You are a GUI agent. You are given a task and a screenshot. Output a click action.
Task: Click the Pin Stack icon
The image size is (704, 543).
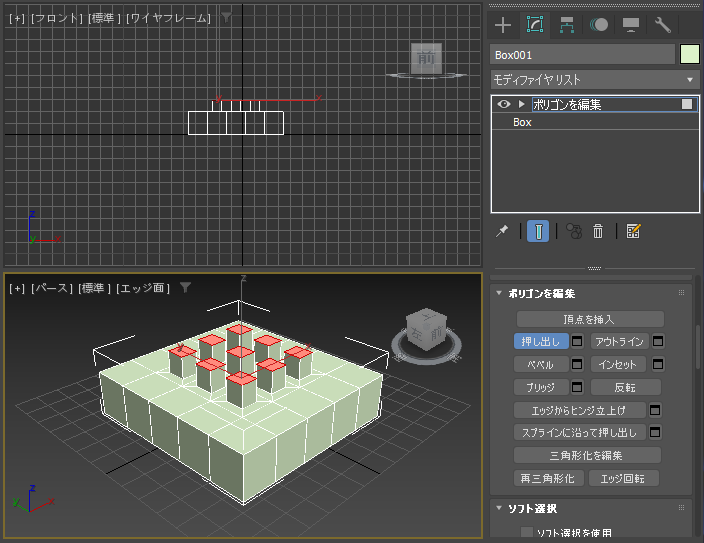(x=502, y=231)
